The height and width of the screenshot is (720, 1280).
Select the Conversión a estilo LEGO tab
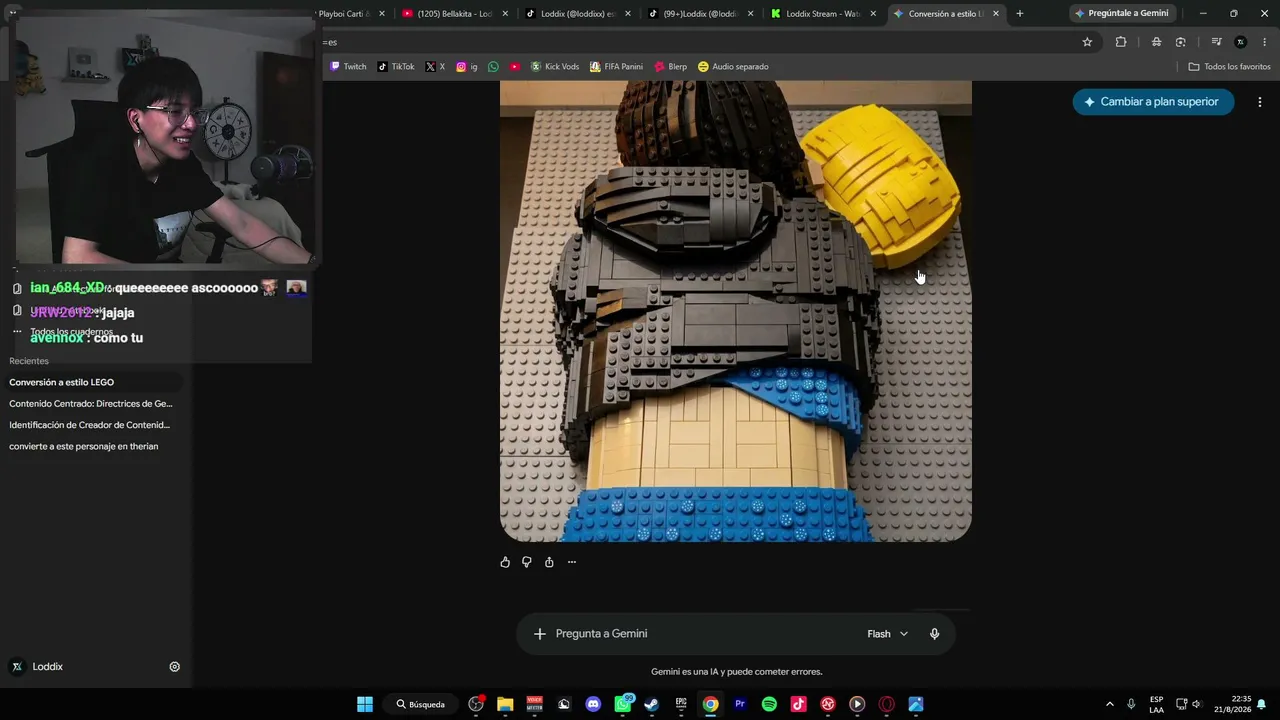[x=946, y=14]
